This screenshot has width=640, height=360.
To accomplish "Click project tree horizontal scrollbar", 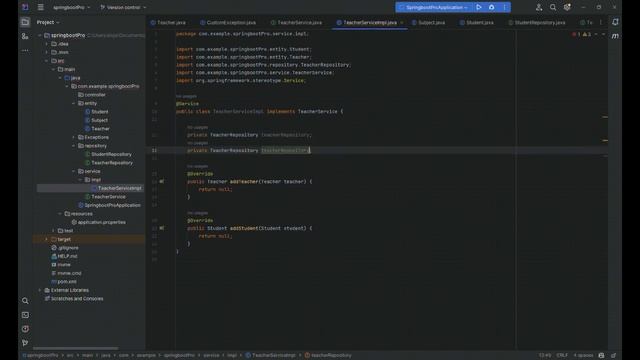I will coord(76,348).
